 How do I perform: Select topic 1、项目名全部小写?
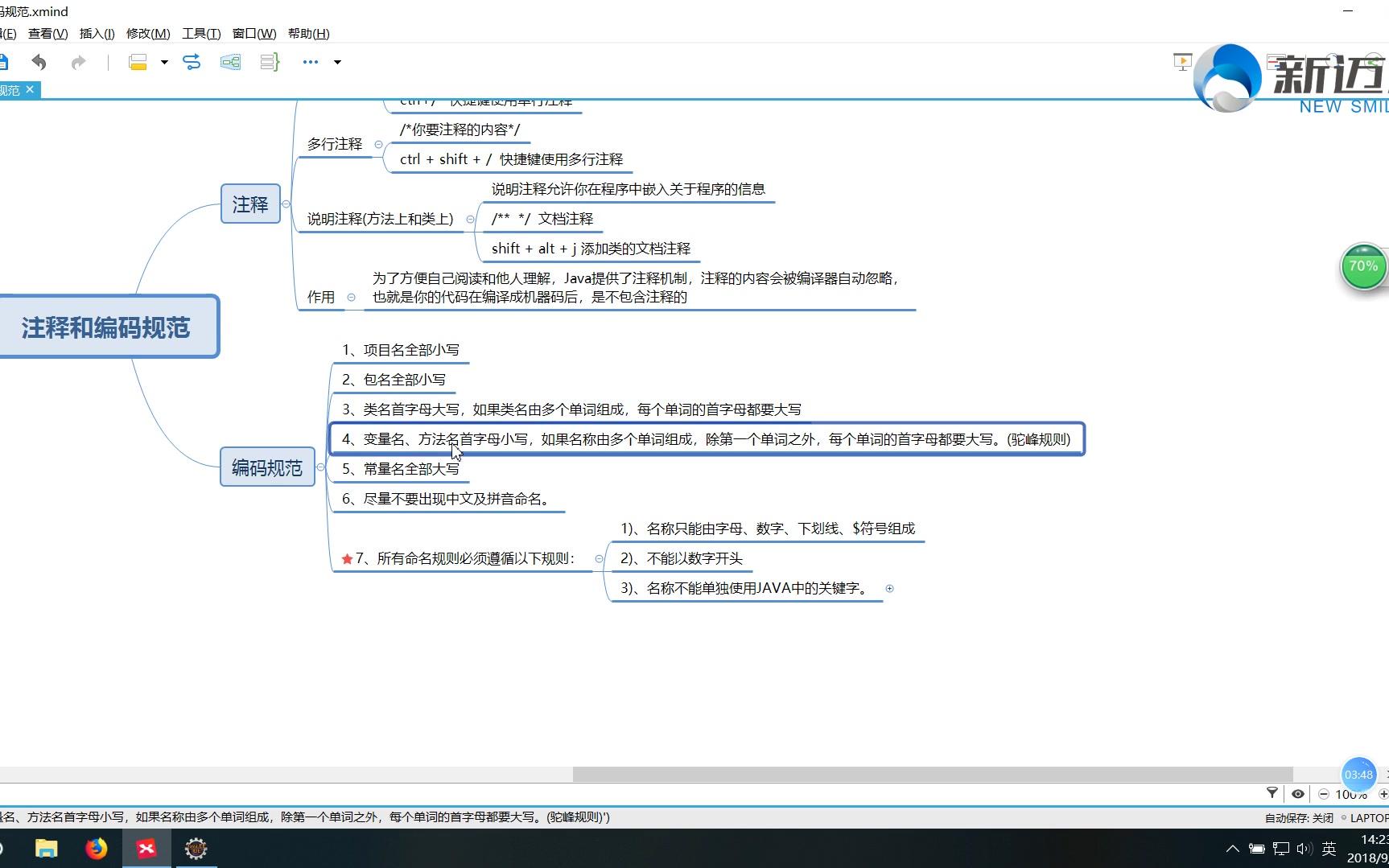(401, 350)
